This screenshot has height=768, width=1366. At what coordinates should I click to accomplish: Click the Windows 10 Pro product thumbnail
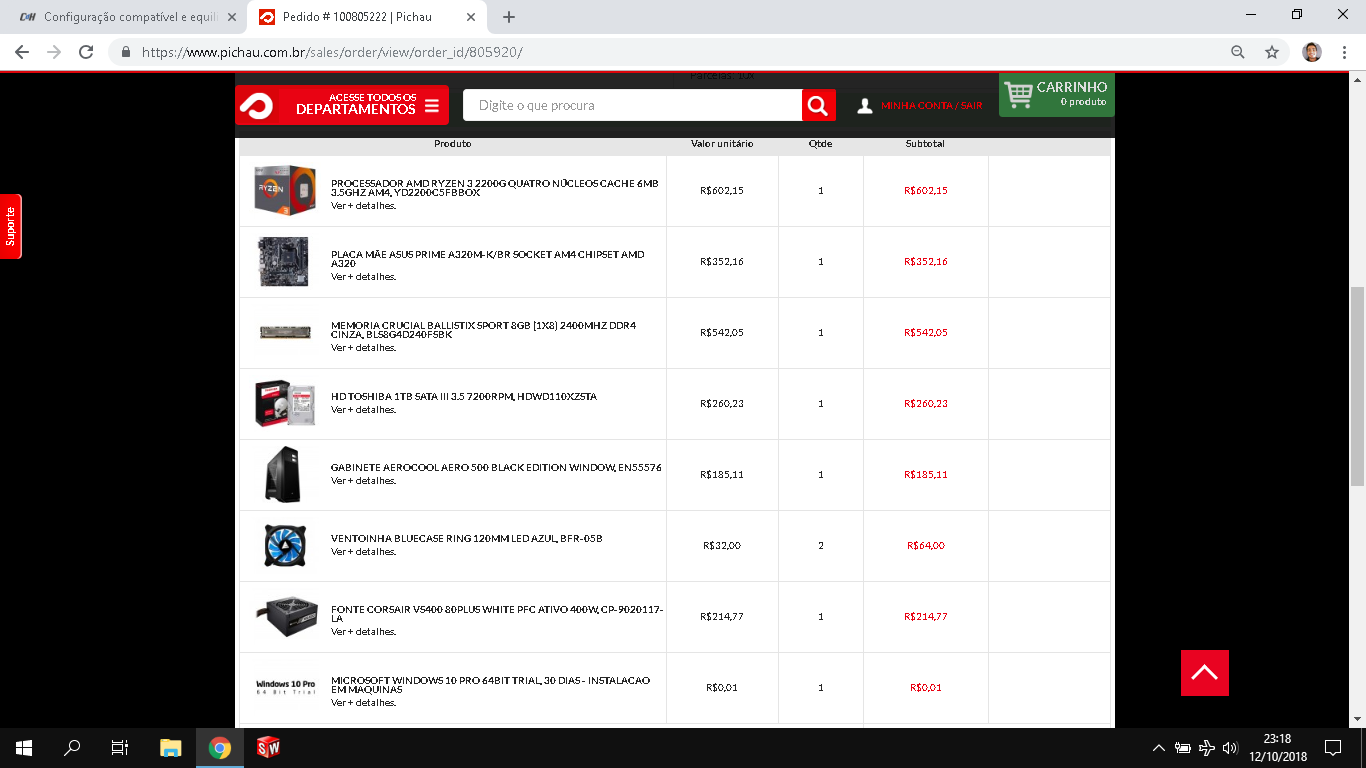pos(285,688)
